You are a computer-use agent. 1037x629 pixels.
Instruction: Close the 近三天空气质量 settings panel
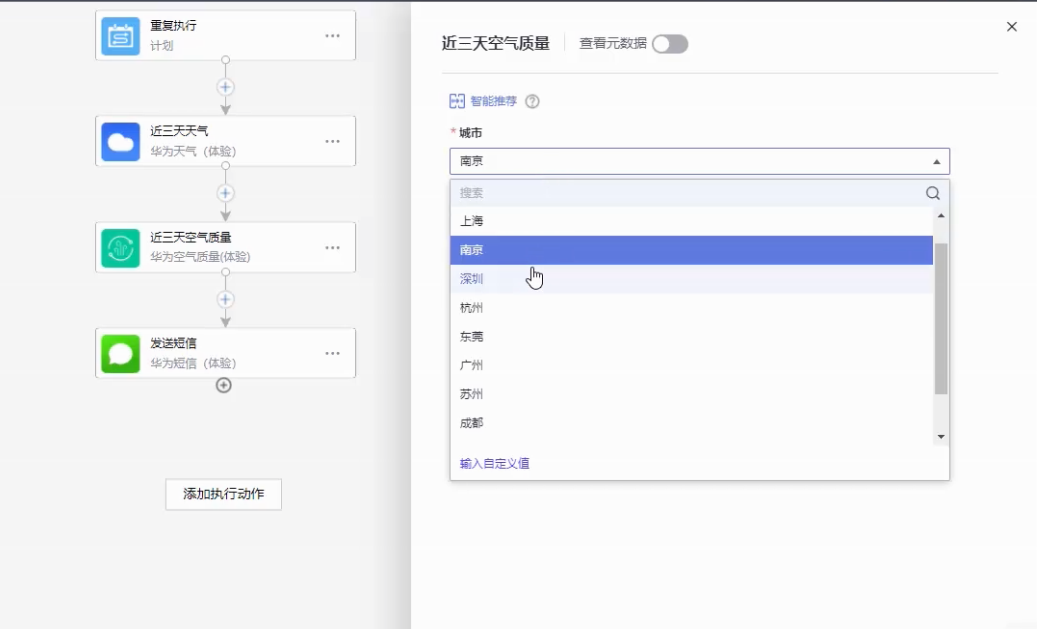1011,27
